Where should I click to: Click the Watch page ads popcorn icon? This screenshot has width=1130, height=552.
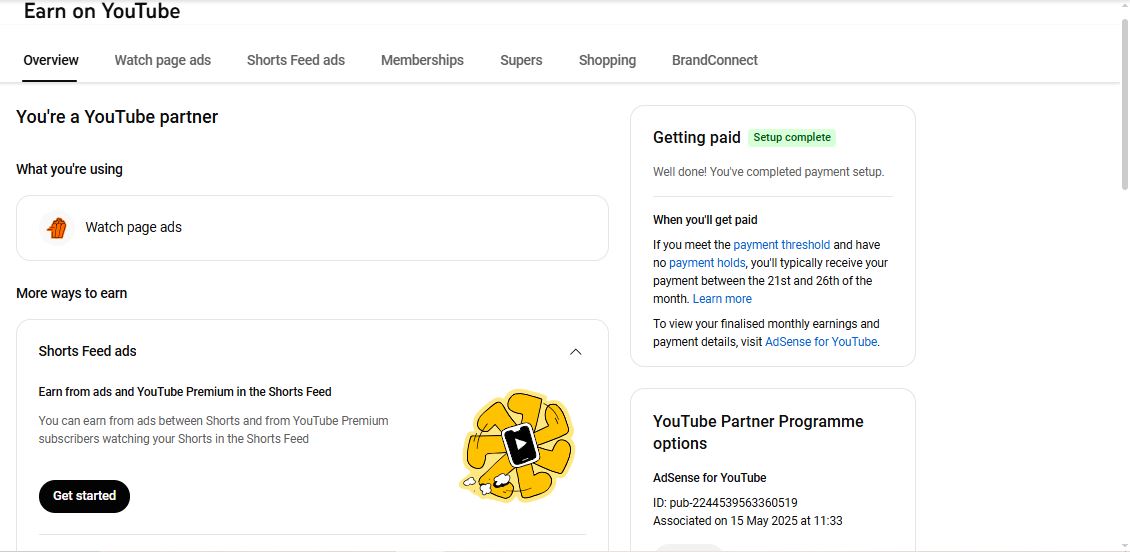[57, 228]
